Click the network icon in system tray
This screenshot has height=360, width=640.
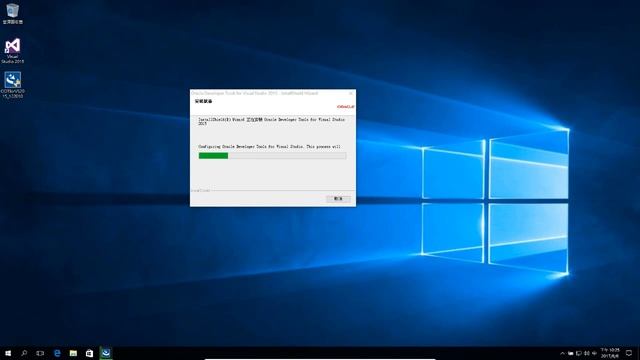[578, 353]
